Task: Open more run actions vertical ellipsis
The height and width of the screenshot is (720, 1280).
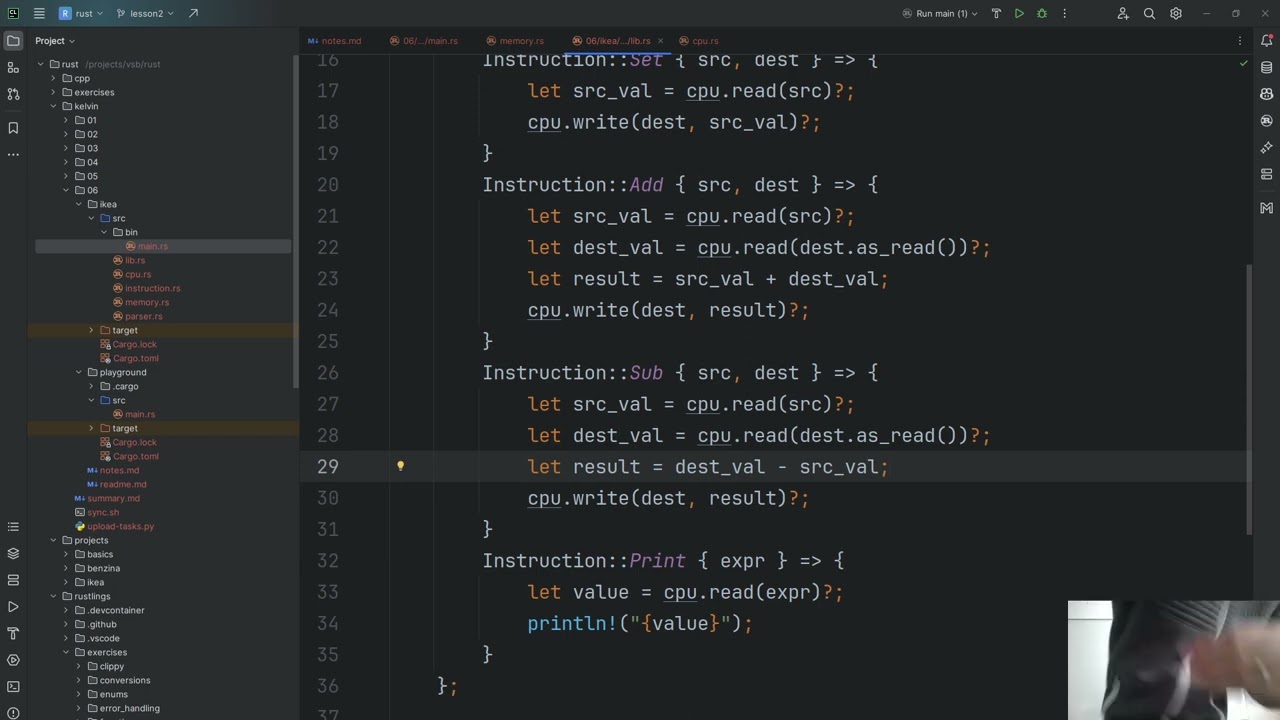Action: [x=1064, y=13]
